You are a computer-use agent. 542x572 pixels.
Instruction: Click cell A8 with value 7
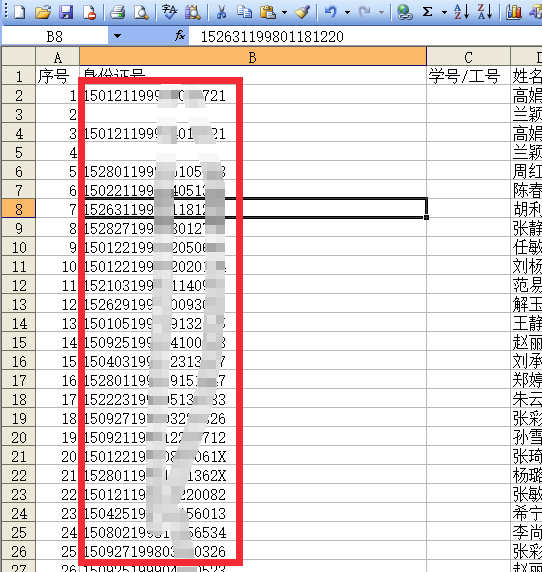pos(57,209)
